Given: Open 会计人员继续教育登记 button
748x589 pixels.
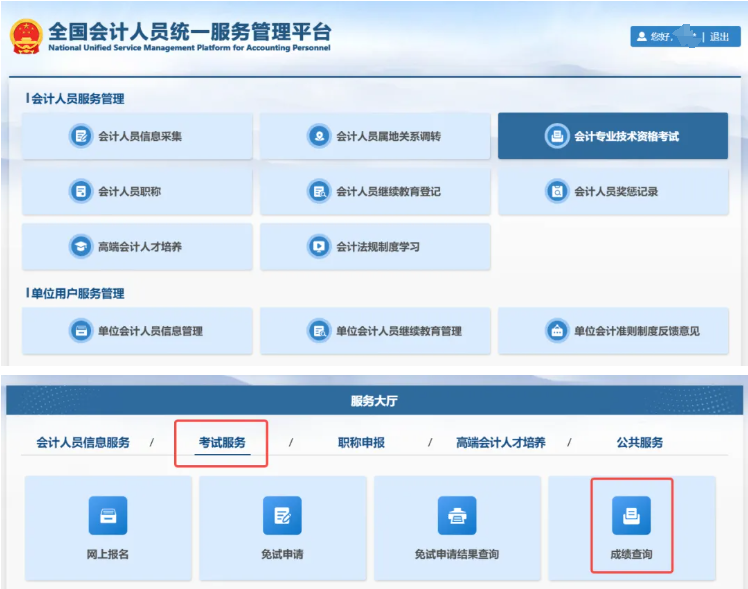Looking at the screenshot, I should (375, 191).
